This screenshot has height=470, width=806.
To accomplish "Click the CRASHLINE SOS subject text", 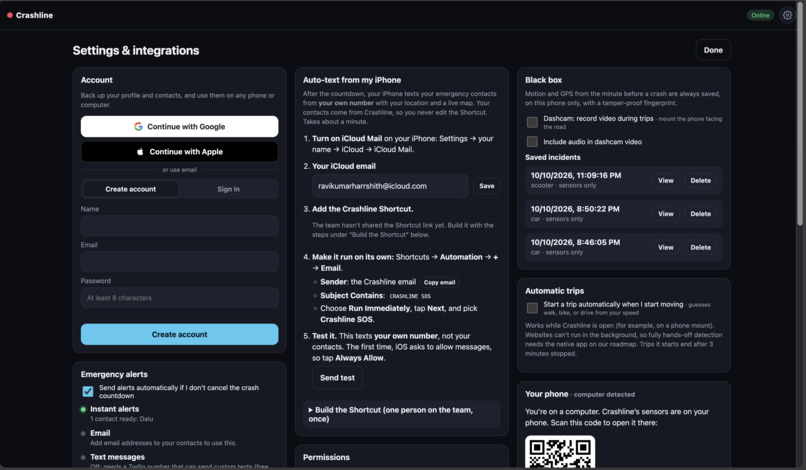I will tap(410, 296).
